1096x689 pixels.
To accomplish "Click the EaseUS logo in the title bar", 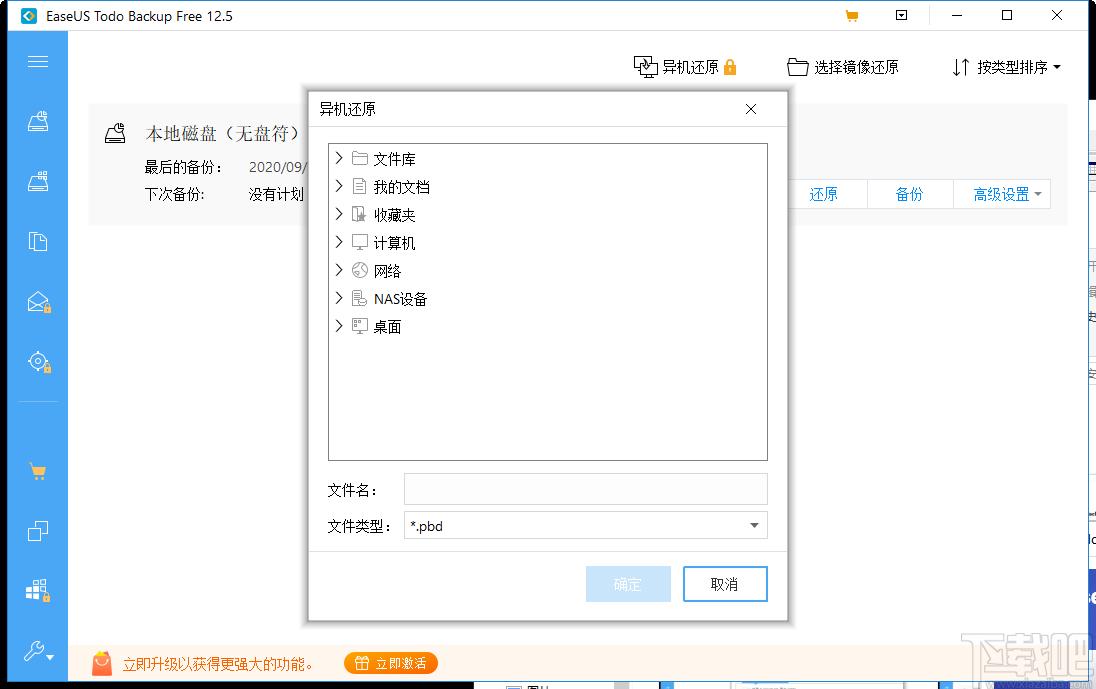I will [x=29, y=16].
